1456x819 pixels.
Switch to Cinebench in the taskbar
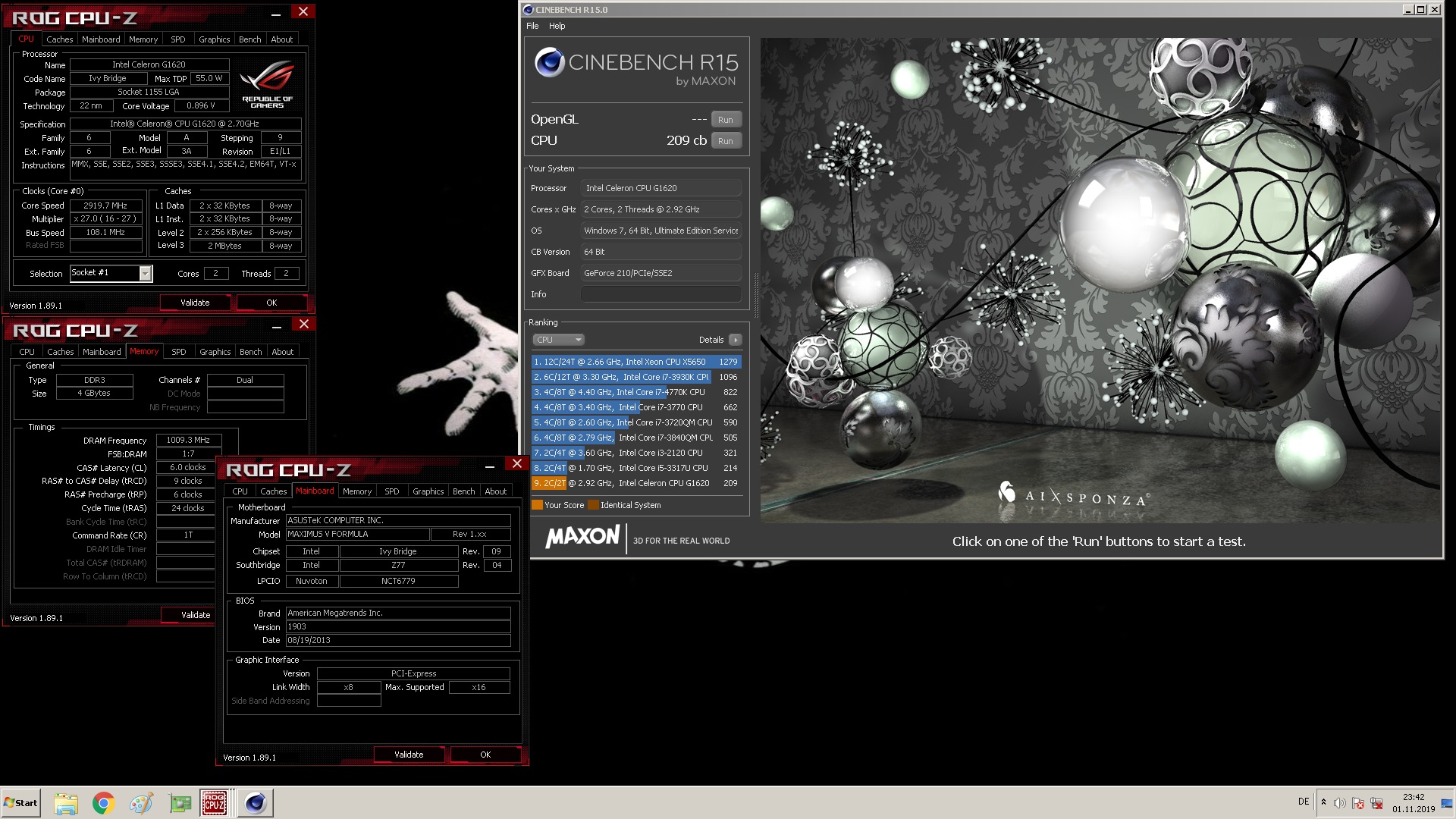point(256,802)
